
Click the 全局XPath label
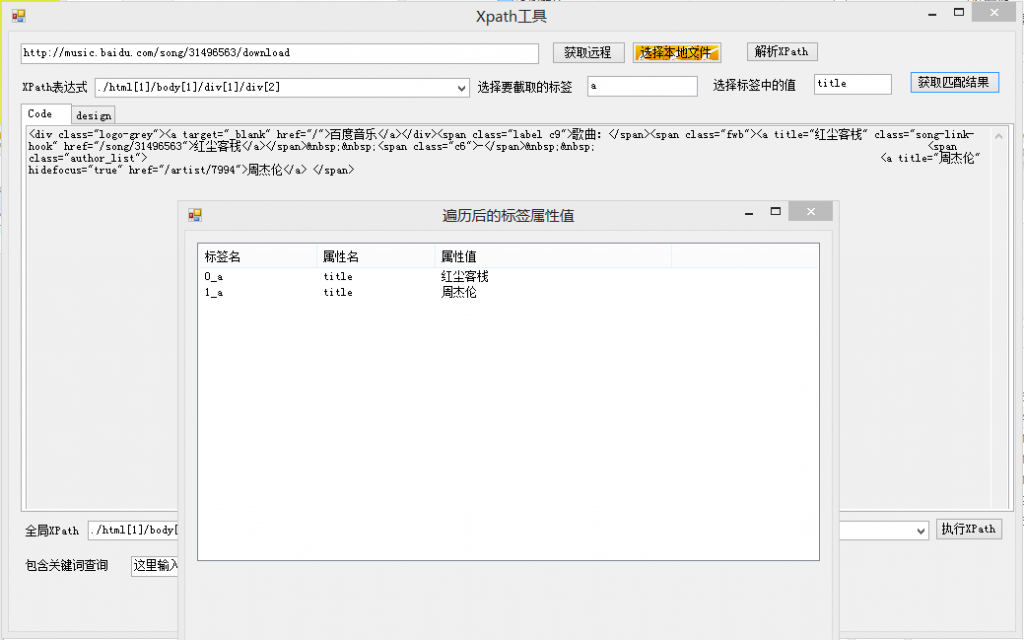pos(52,531)
